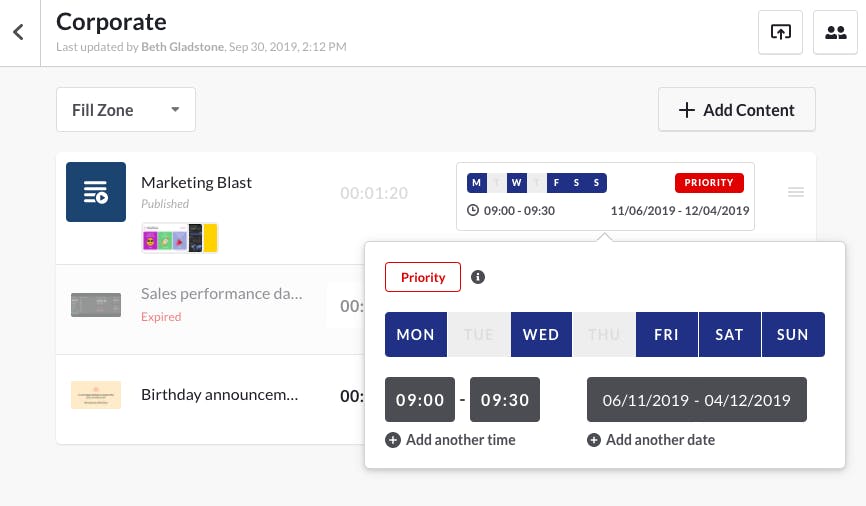Click the Marketing Blast playlist icon

(96, 192)
